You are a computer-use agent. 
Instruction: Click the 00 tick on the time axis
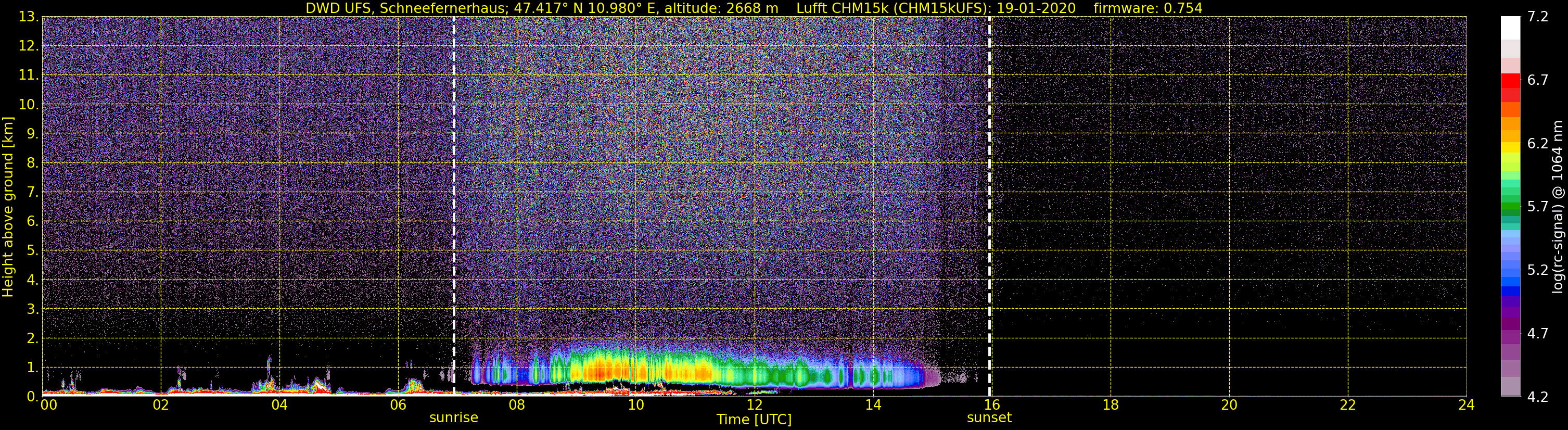coord(49,405)
